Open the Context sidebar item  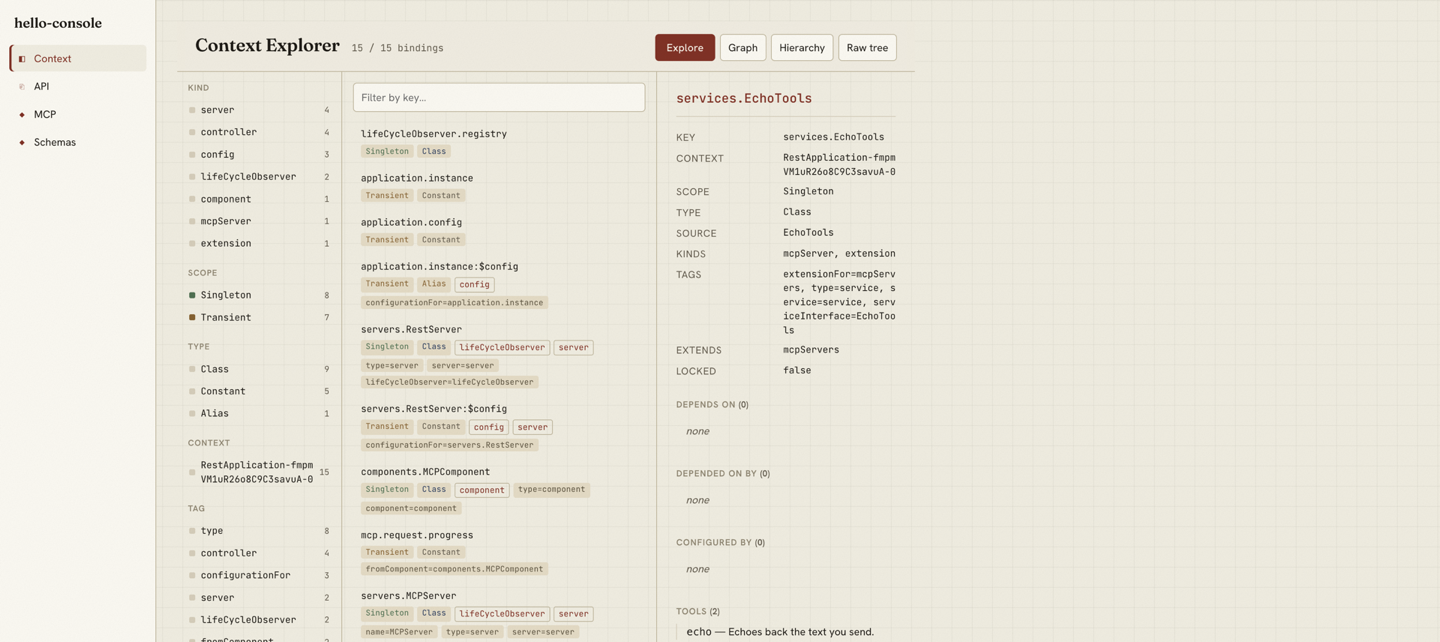point(78,58)
